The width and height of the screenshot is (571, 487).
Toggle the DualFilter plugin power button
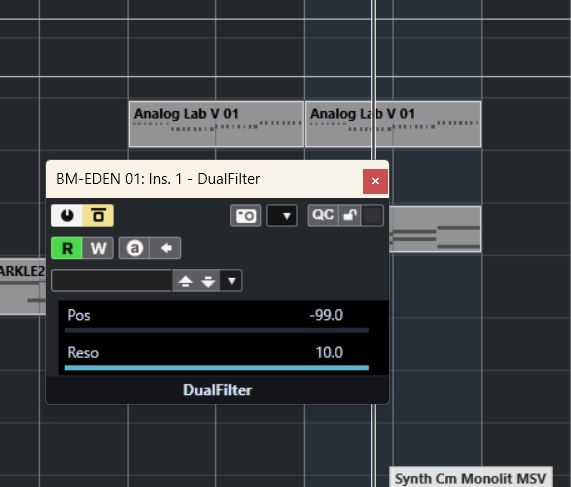[67, 216]
